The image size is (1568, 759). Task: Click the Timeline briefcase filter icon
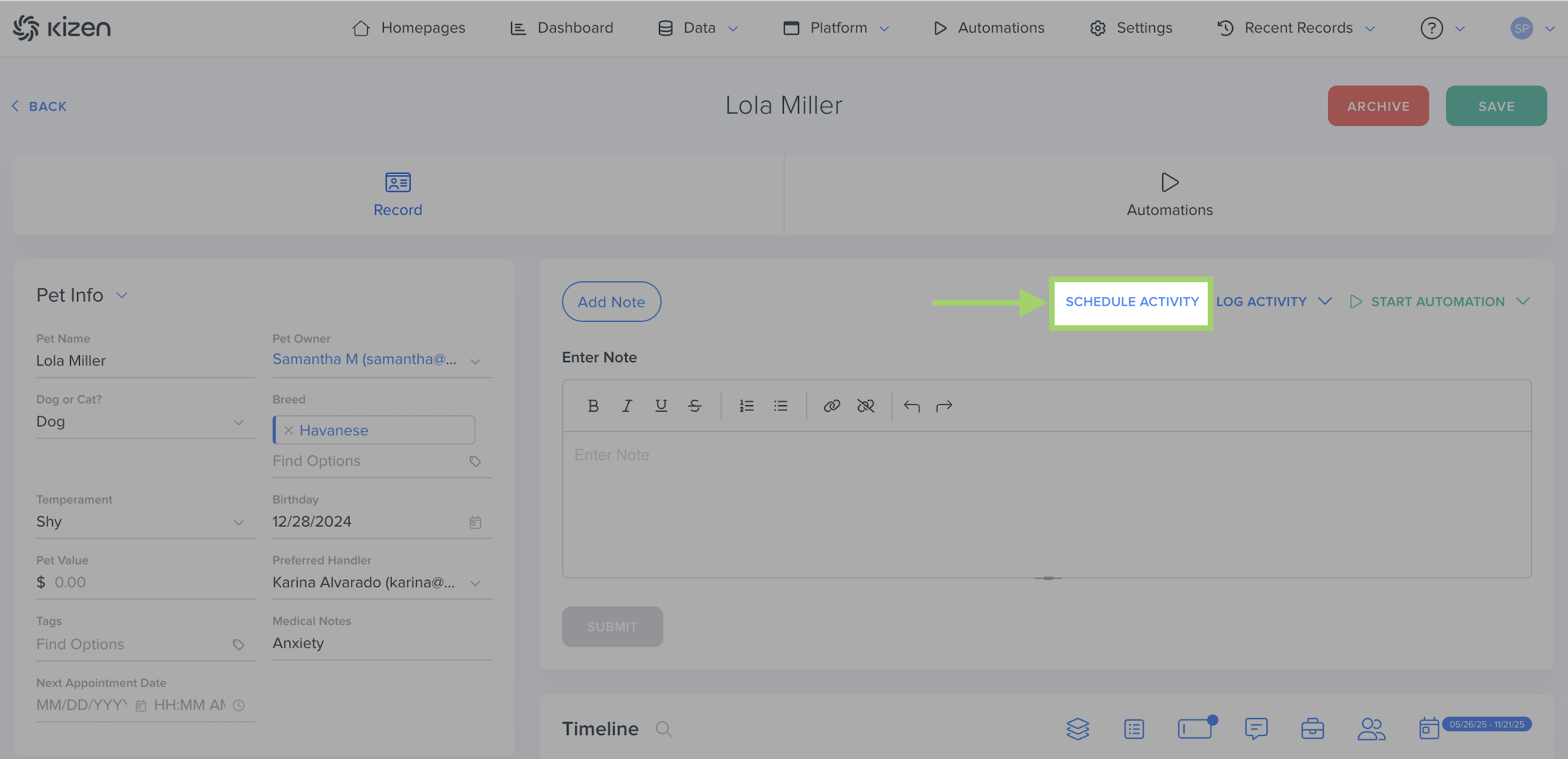click(1312, 728)
